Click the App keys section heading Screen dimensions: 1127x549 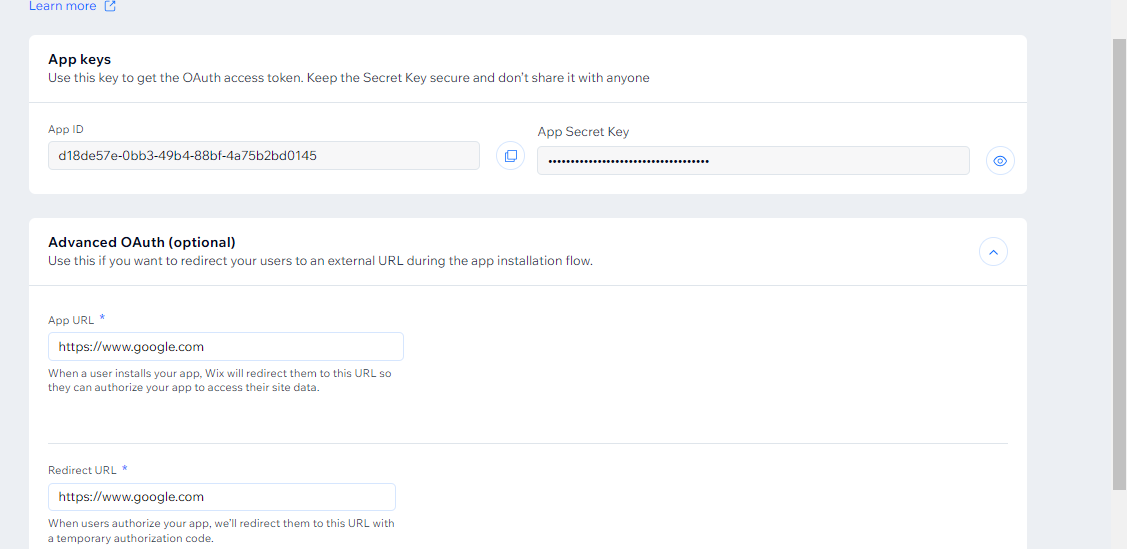pyautogui.click(x=80, y=60)
